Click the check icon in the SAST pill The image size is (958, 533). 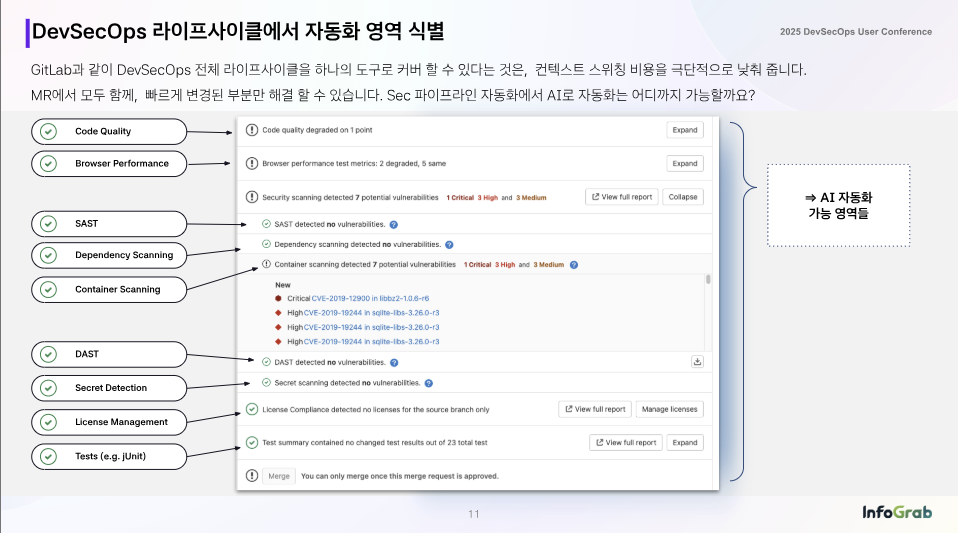tap(48, 224)
